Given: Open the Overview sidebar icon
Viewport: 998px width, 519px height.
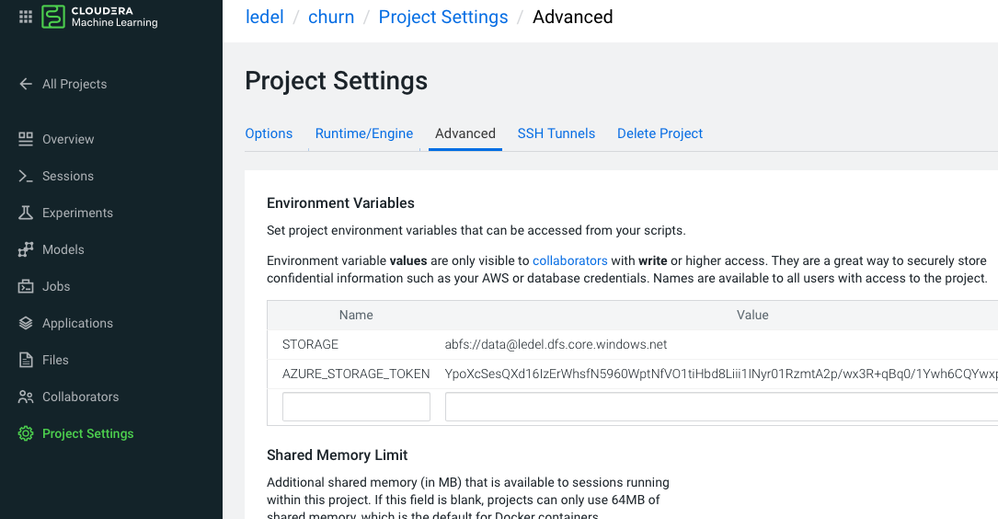Looking at the screenshot, I should 26,139.
